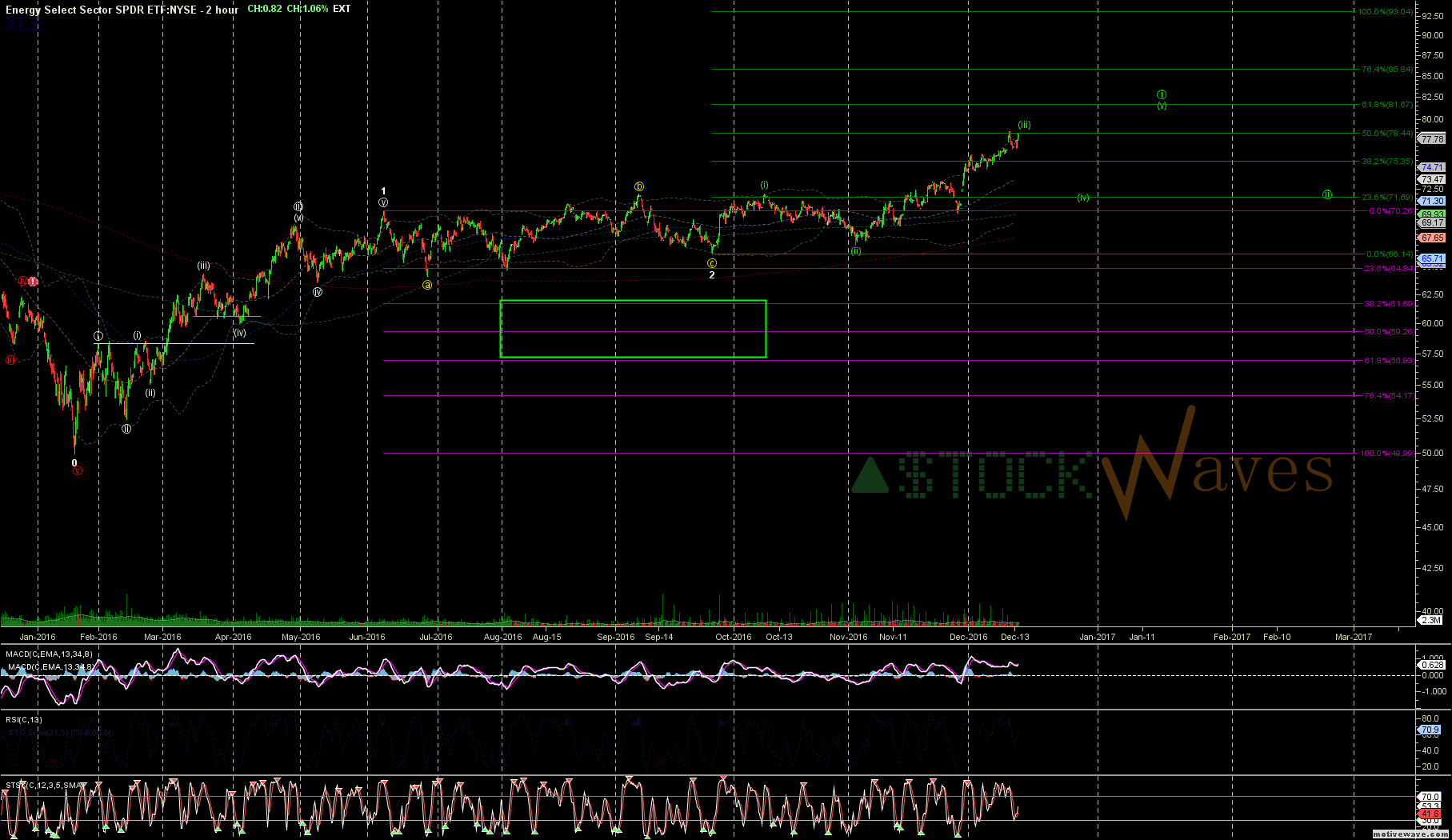Image resolution: width=1452 pixels, height=840 pixels.
Task: Click the StockWaves watermark logo
Action: [x=1092, y=470]
